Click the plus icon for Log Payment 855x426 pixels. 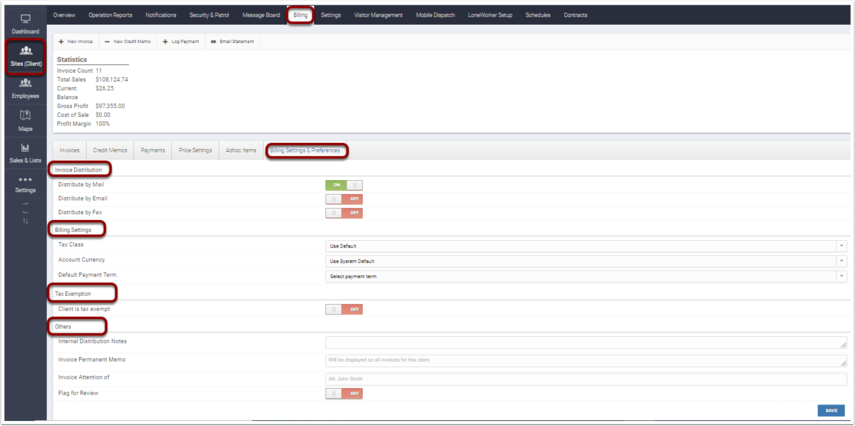pos(165,41)
